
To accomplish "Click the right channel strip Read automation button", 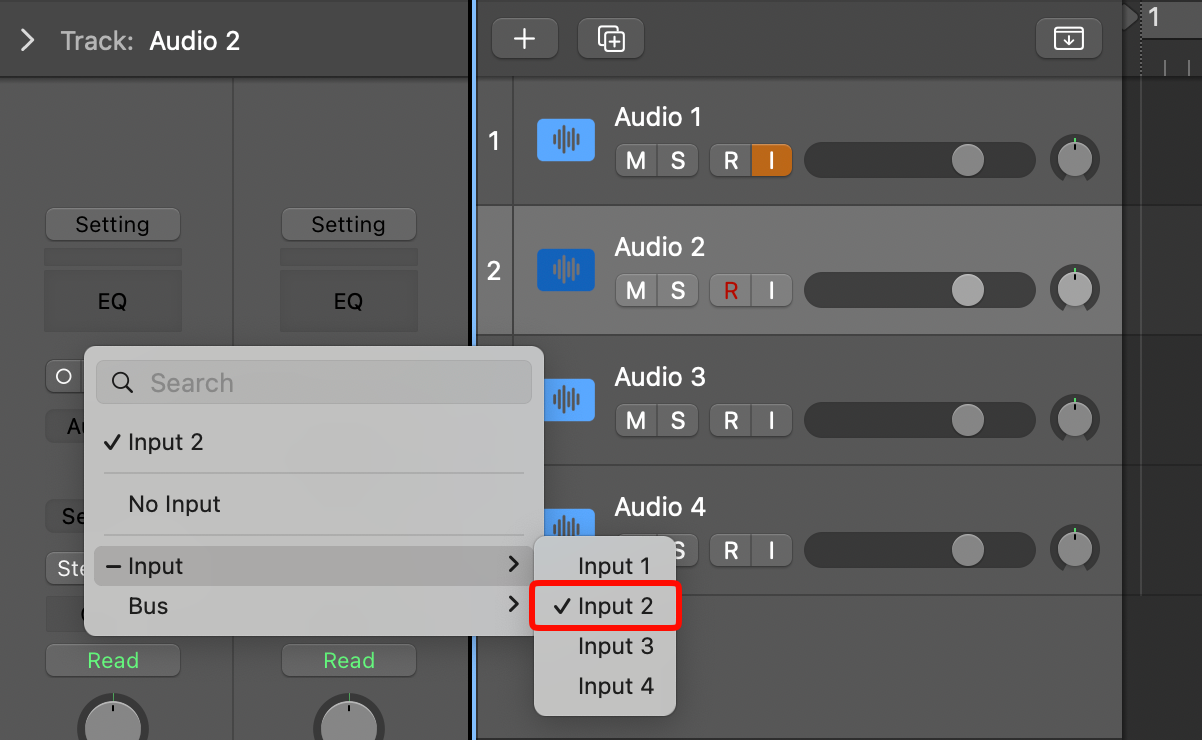I will (x=349, y=661).
